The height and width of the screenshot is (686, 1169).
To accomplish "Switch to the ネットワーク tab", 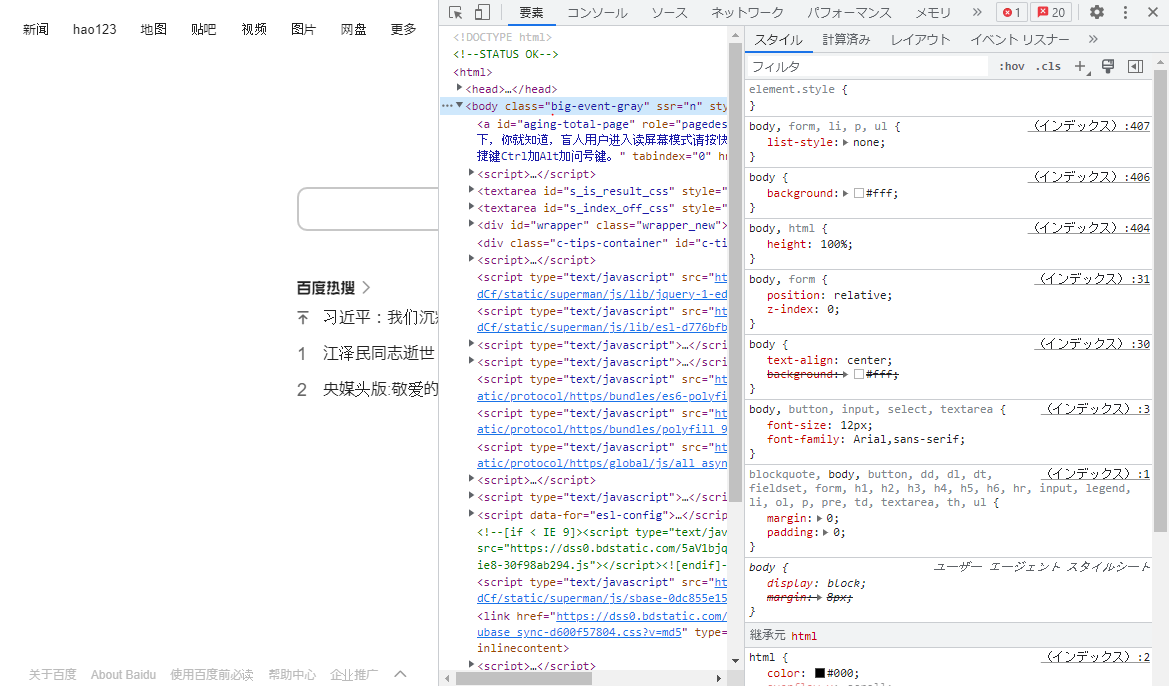I will pyautogui.click(x=747, y=13).
